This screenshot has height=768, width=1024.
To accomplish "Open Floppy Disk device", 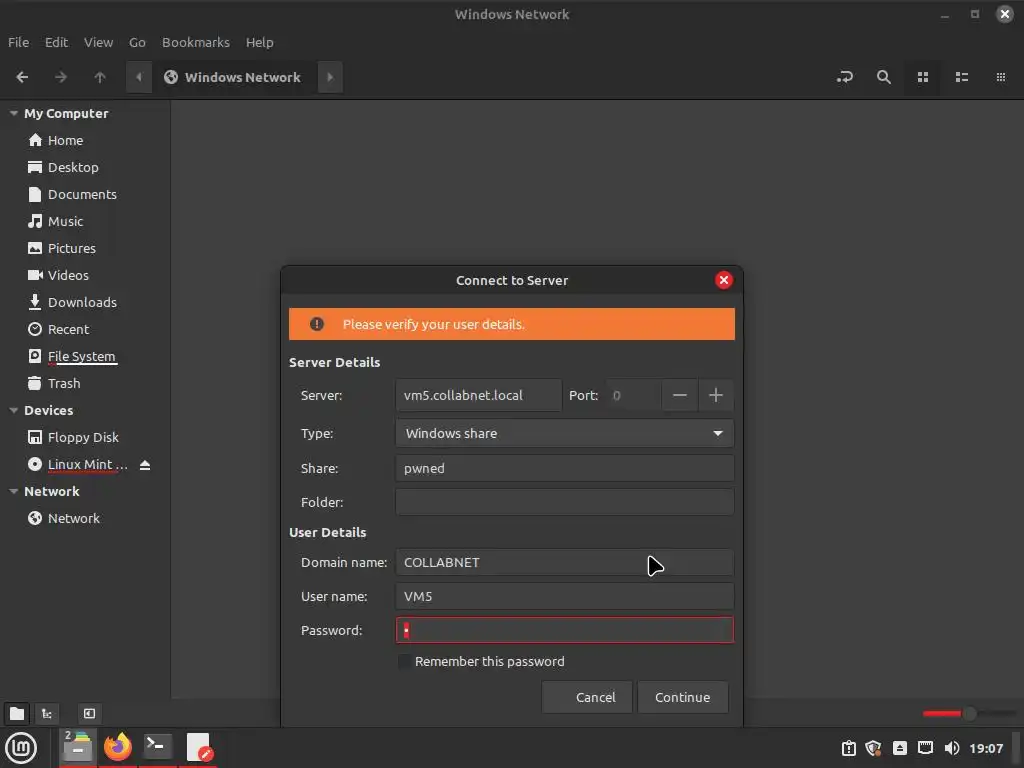I will (x=85, y=438).
